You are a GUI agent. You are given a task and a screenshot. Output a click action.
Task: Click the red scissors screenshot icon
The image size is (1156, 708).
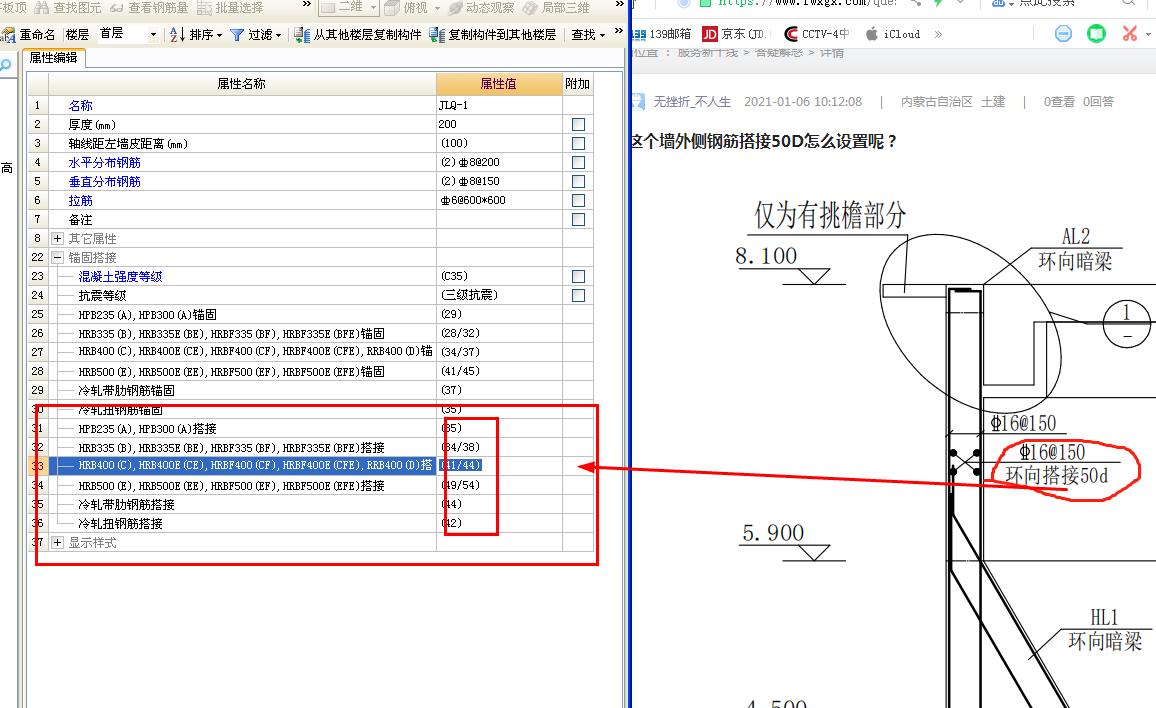coord(1129,34)
